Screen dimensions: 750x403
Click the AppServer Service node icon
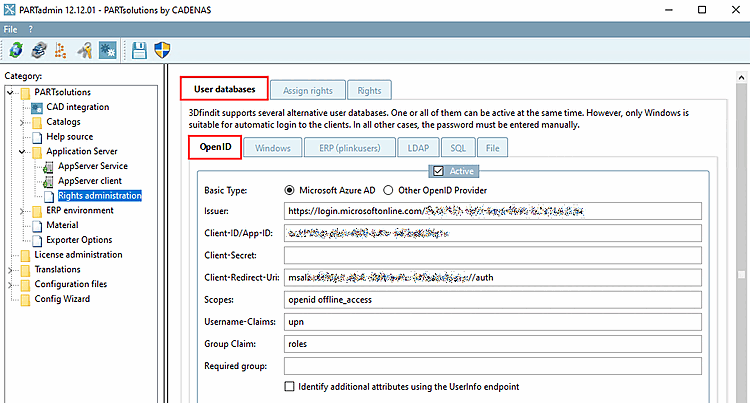(x=48, y=167)
